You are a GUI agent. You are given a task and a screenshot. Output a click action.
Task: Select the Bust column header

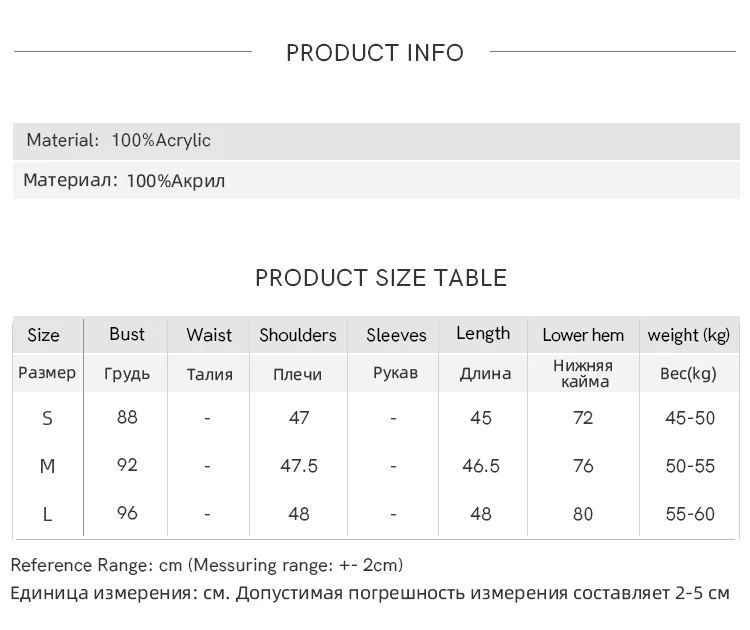coord(127,334)
